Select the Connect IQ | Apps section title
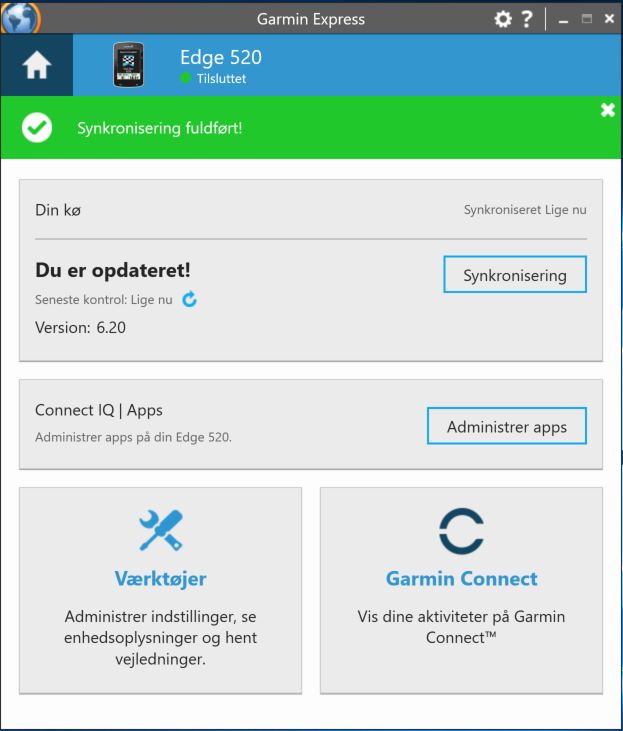The image size is (623, 731). coord(99,410)
